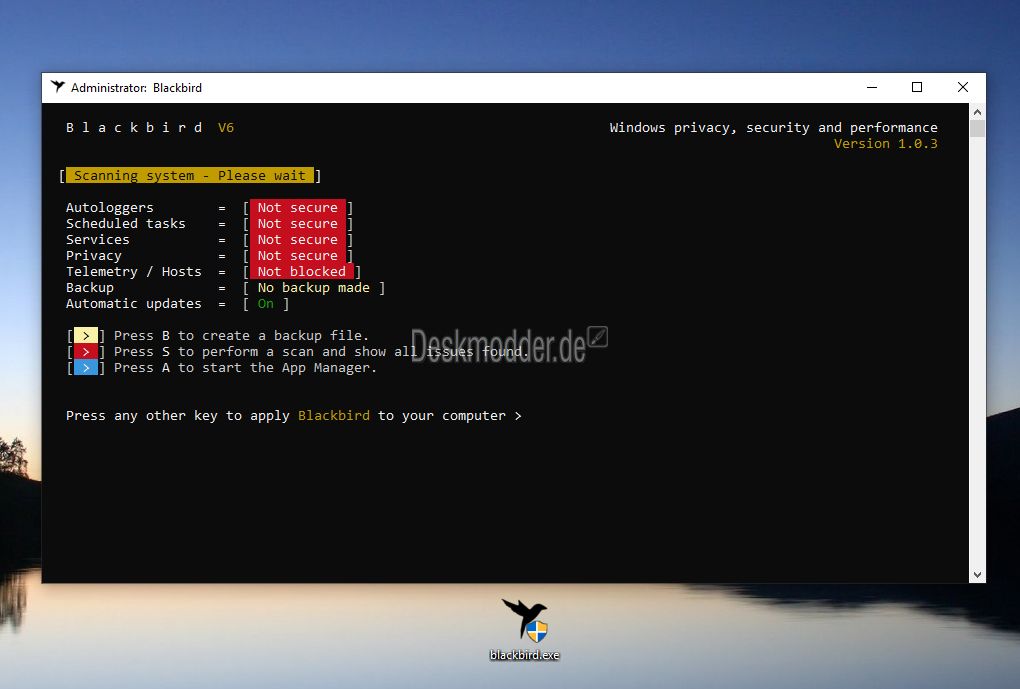This screenshot has height=689, width=1020.
Task: Click the 'Not blocked' Telemetry status
Action: 302,271
